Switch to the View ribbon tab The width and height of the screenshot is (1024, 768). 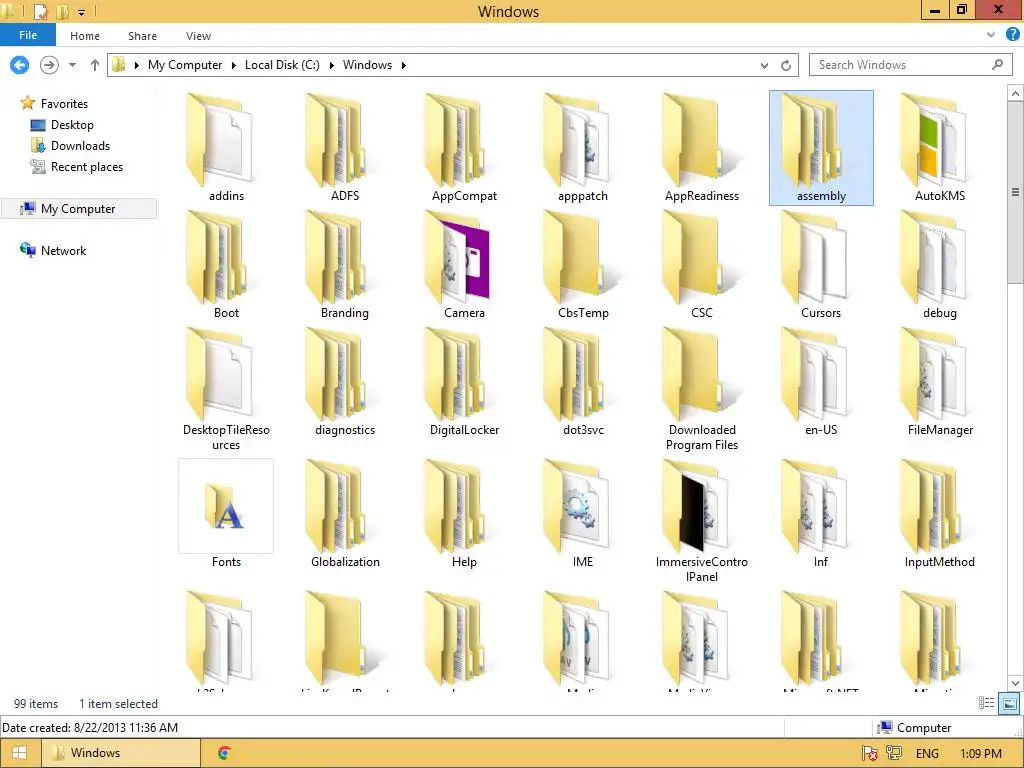coord(198,36)
